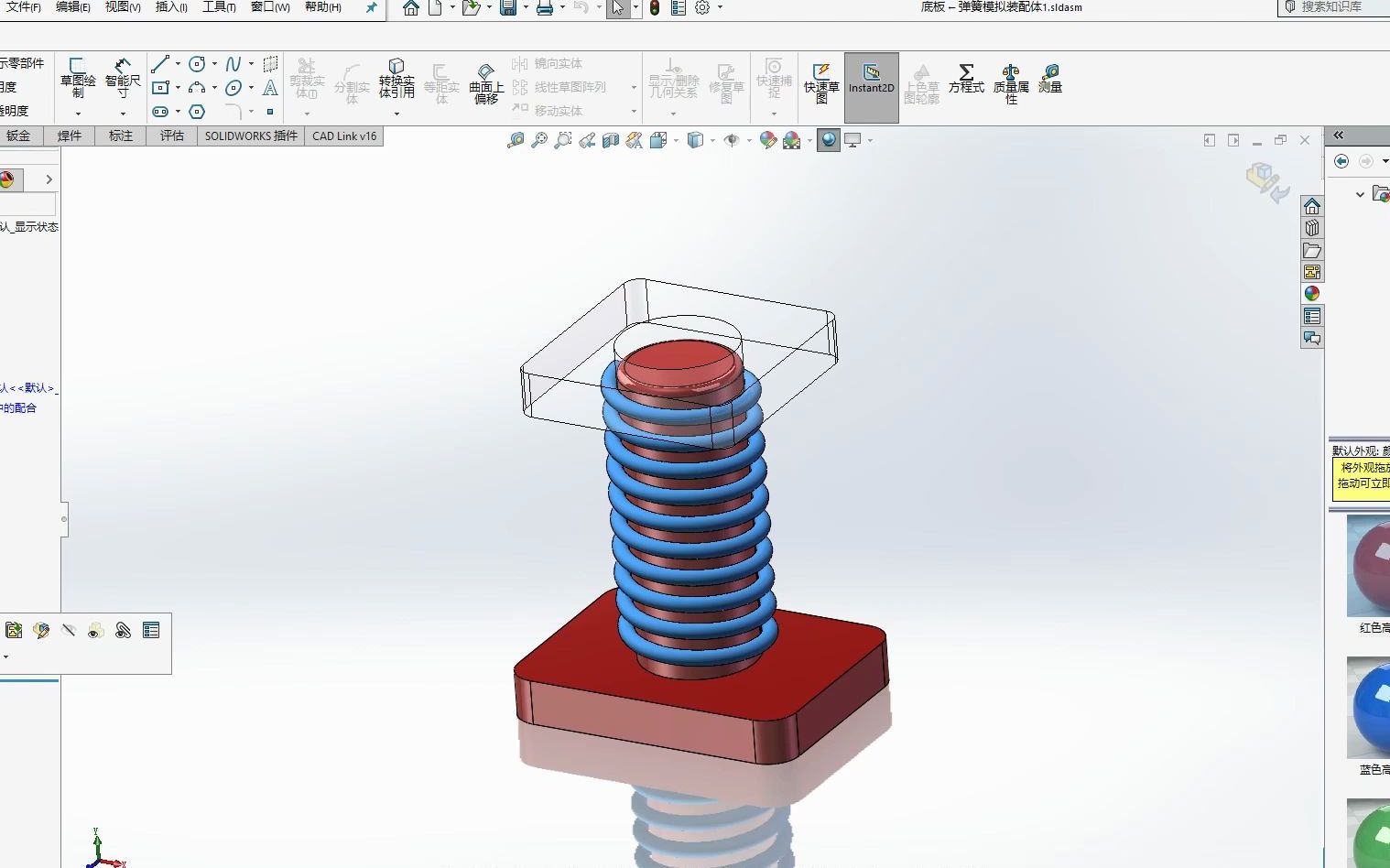Toggle the Select cursor tool
The width and height of the screenshot is (1390, 868).
click(x=618, y=8)
